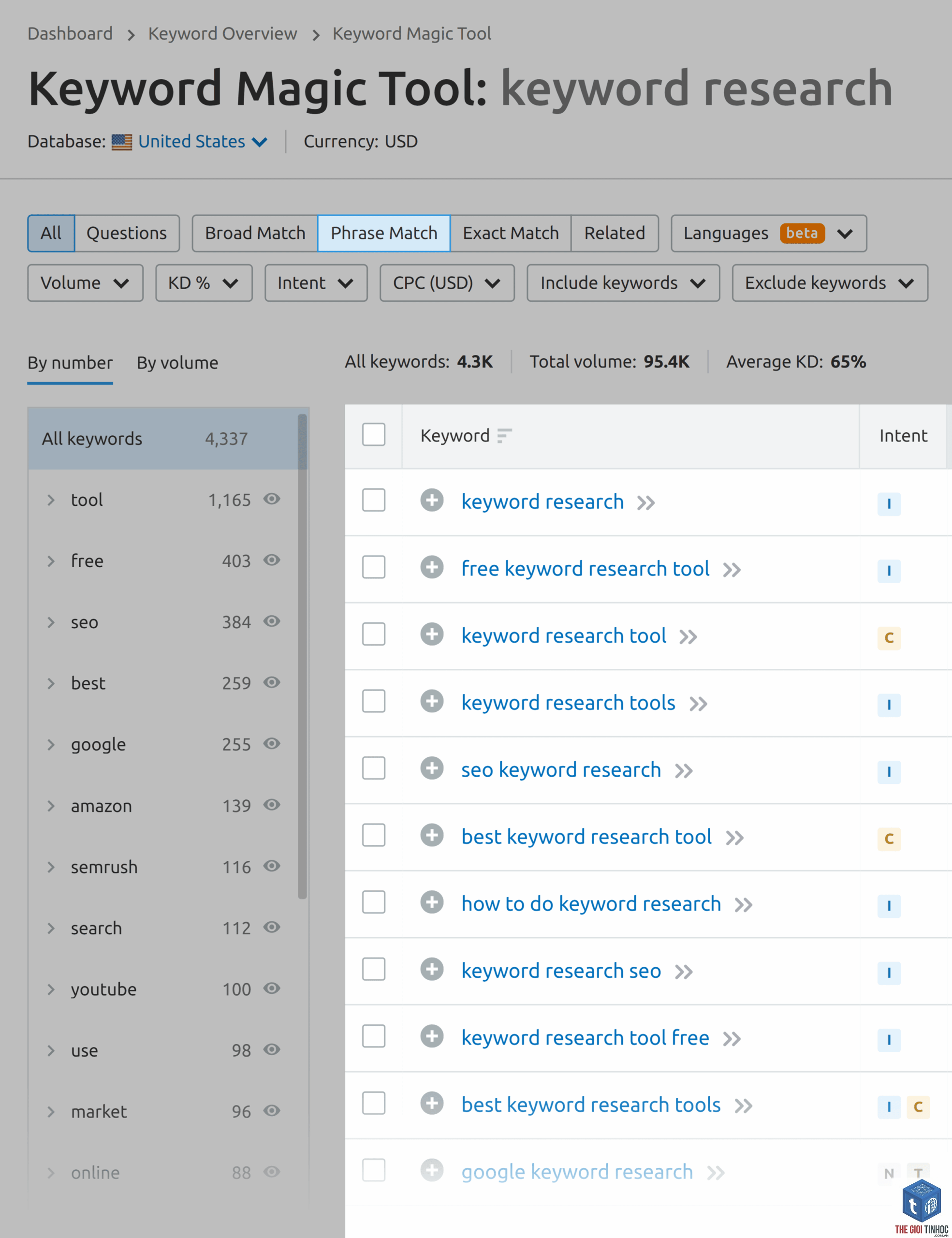This screenshot has height=1238, width=952.
Task: Switch to Broad Match tab
Action: pyautogui.click(x=255, y=233)
